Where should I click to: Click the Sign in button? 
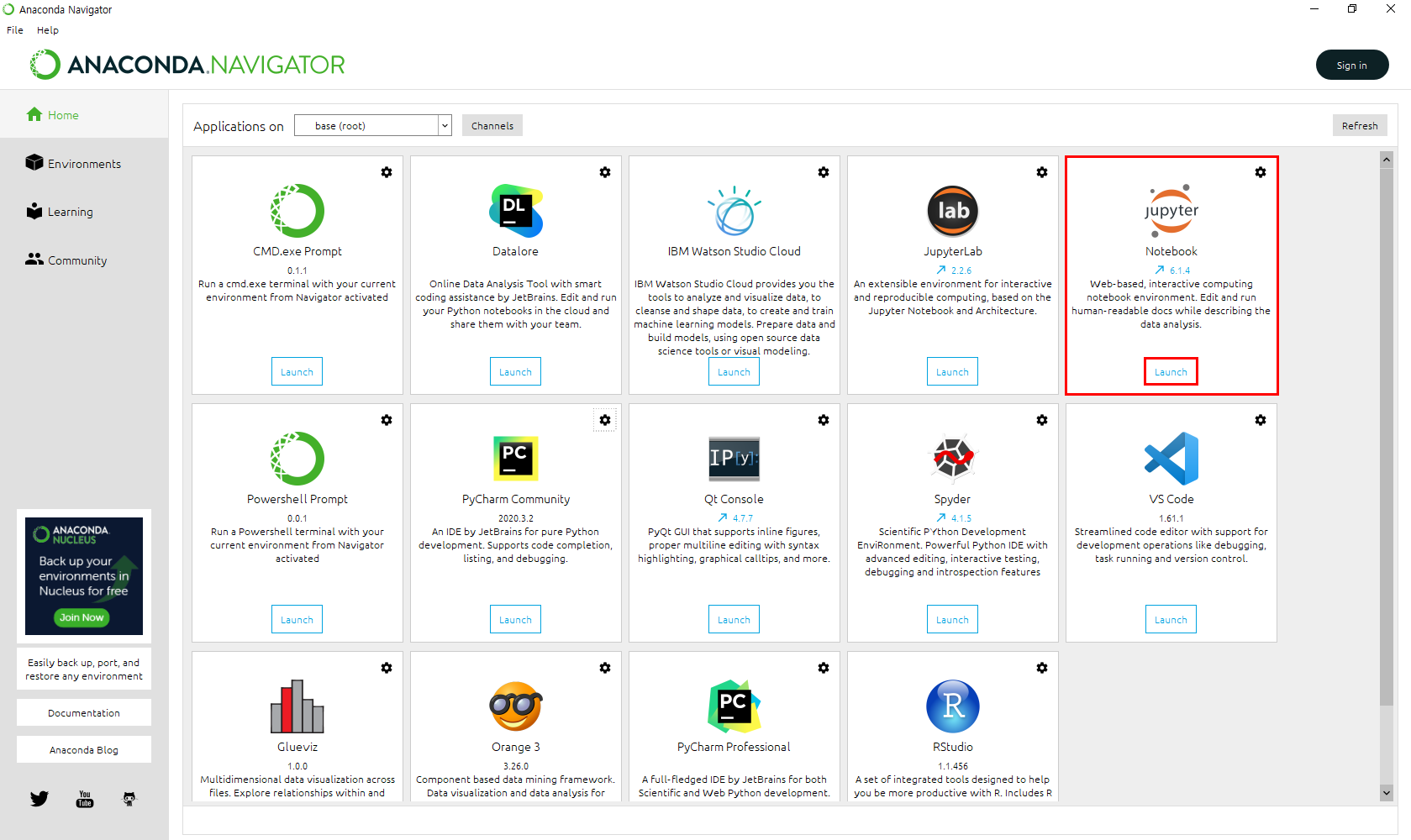(1352, 66)
